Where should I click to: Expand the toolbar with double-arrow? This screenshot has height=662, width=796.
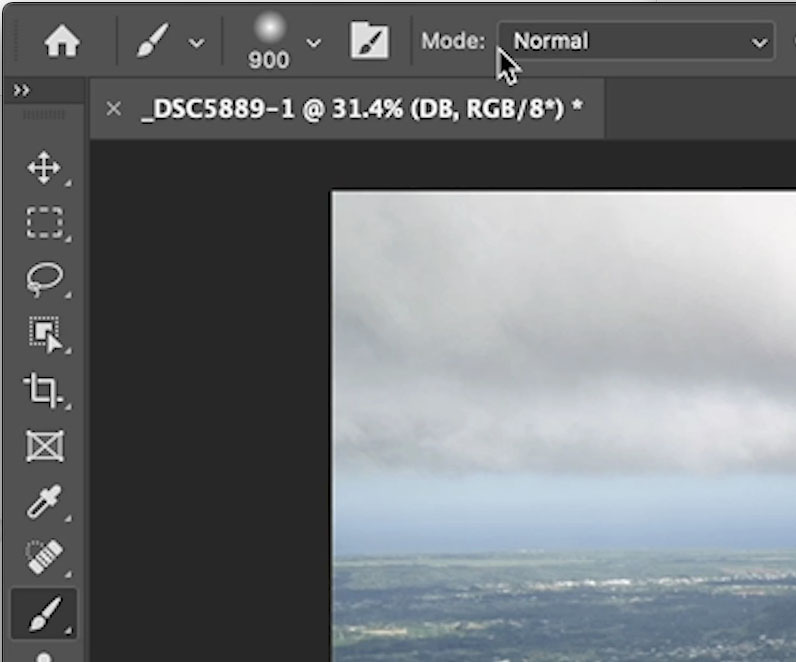pos(21,90)
